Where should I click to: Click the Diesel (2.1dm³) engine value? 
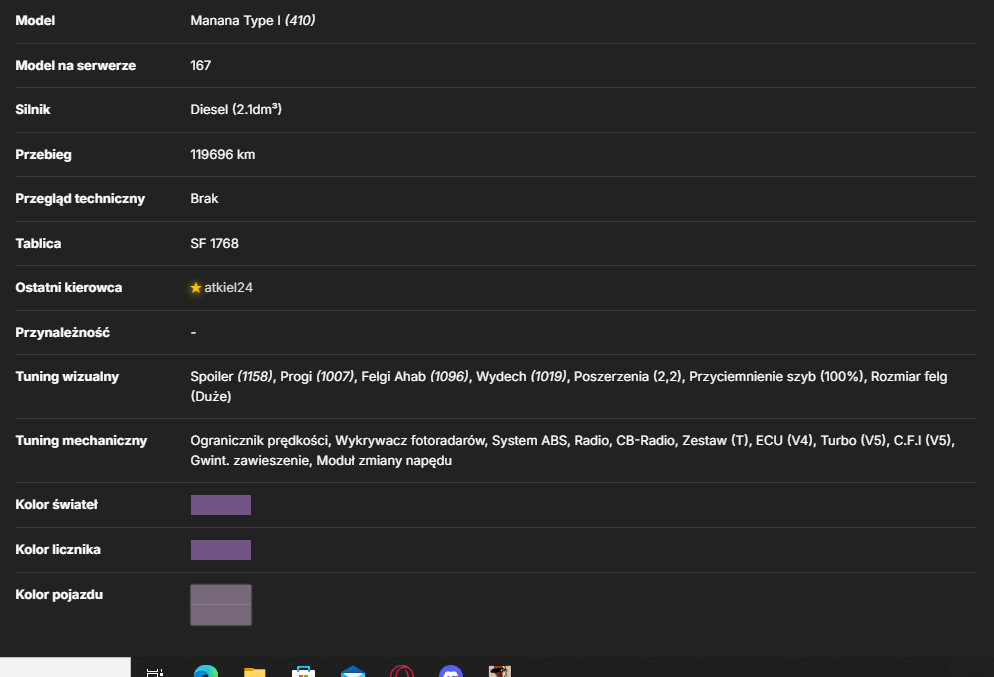[236, 110]
